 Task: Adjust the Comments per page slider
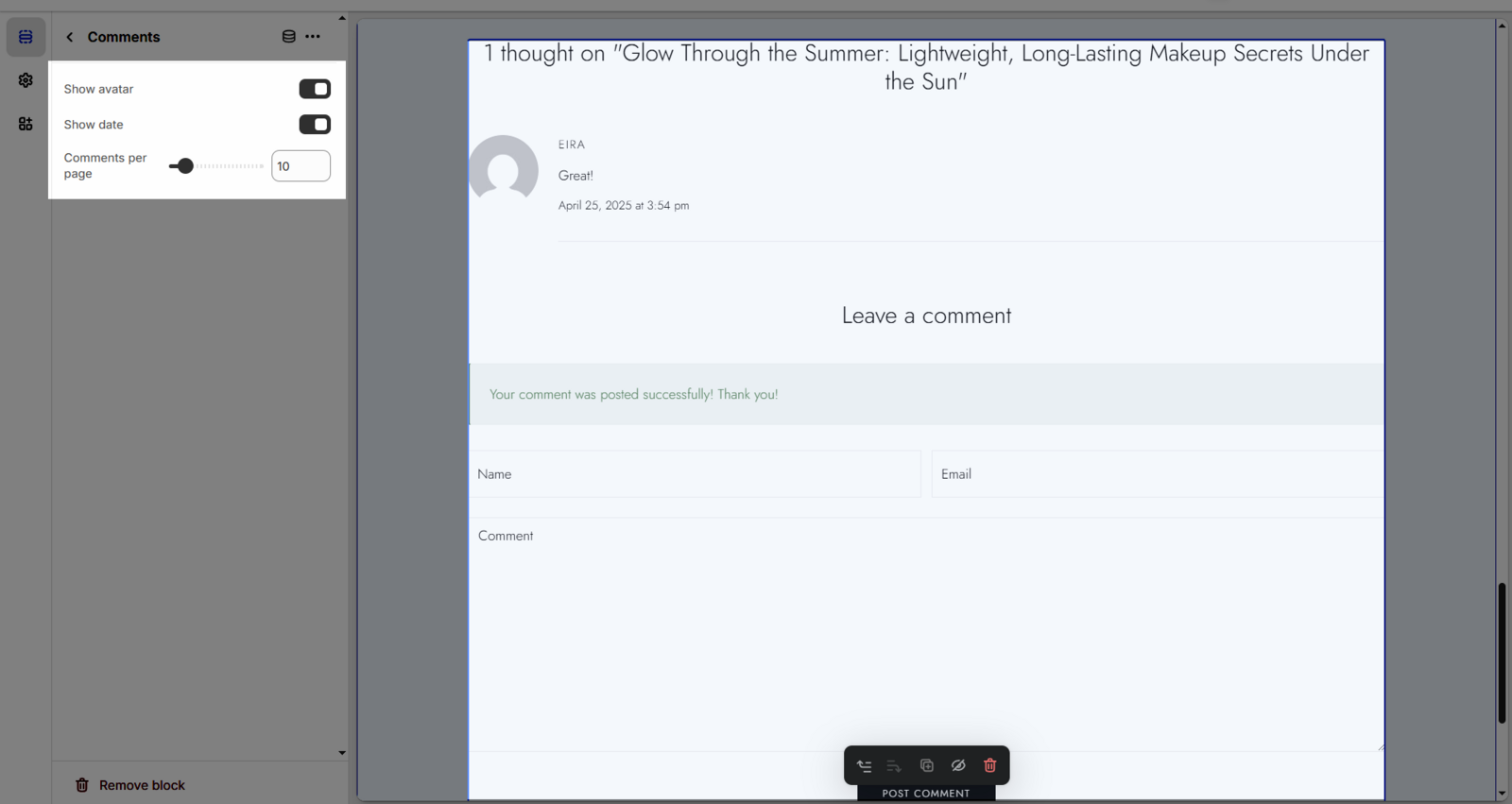tap(185, 166)
